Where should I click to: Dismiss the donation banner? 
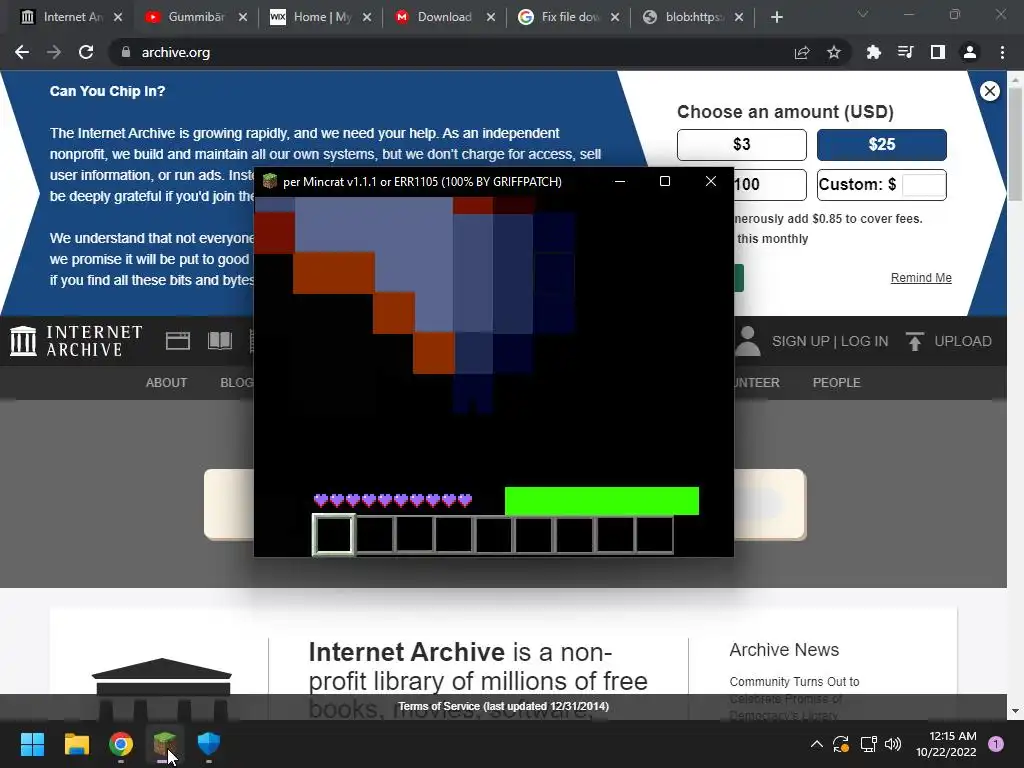(x=989, y=91)
